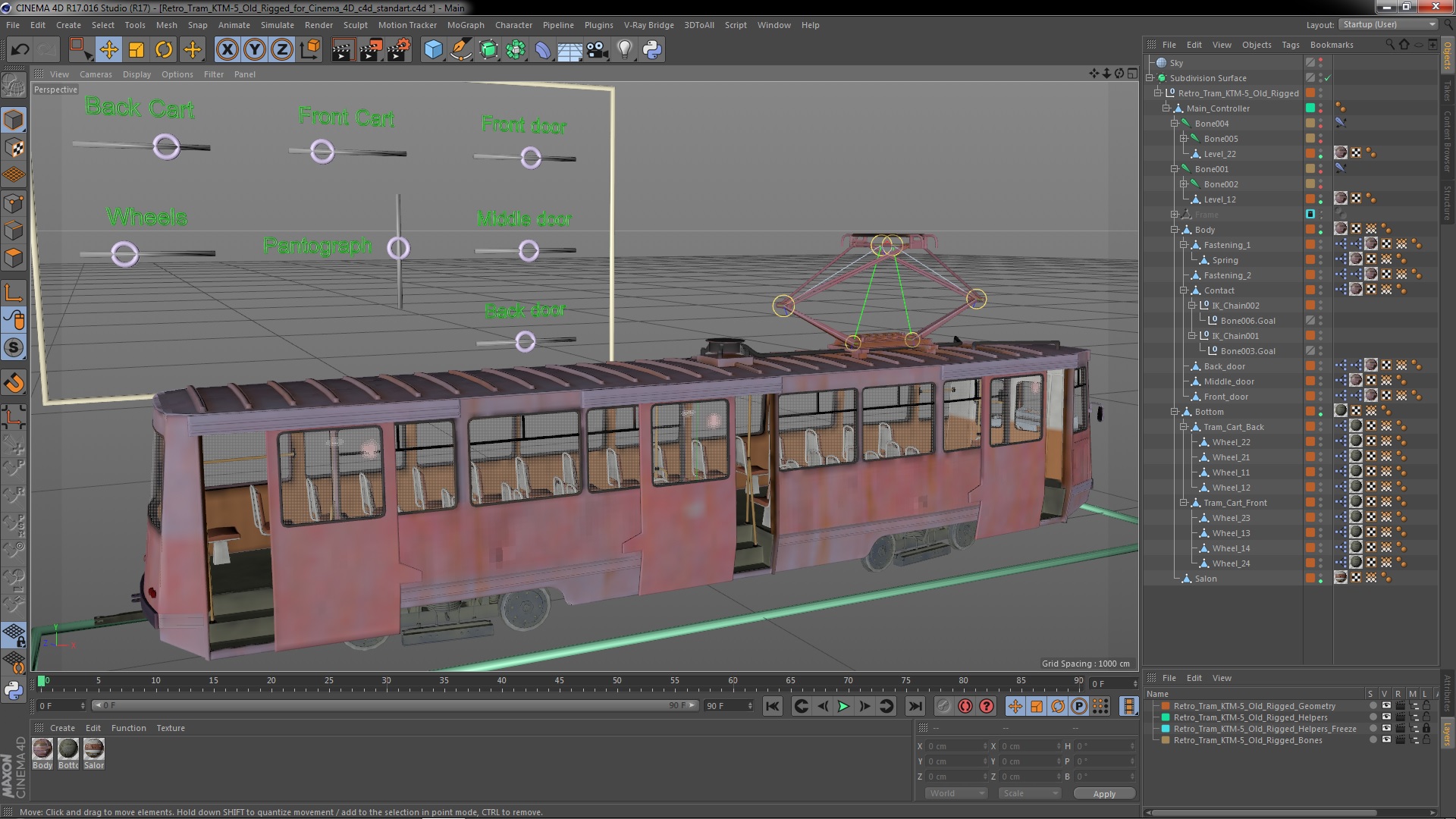This screenshot has height=819, width=1456.
Task: Open Object Manager Tags menu
Action: [x=1290, y=45]
